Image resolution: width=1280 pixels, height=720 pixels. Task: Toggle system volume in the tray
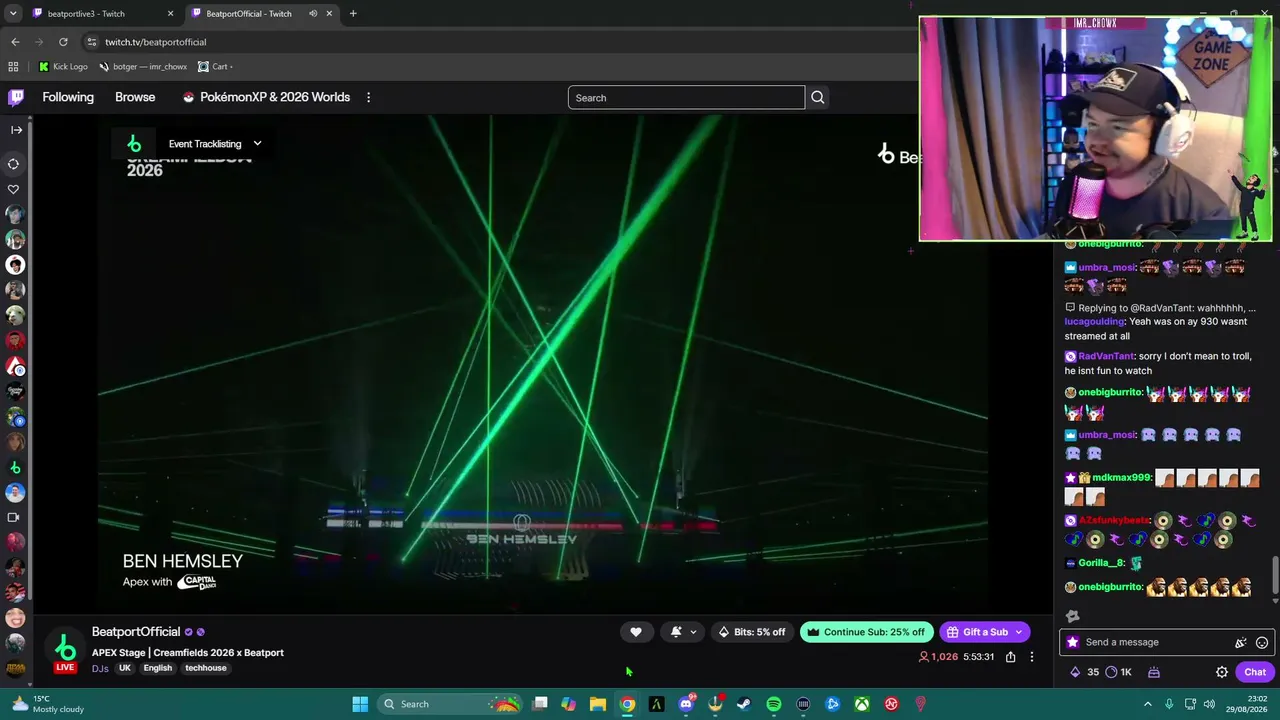click(x=1209, y=704)
